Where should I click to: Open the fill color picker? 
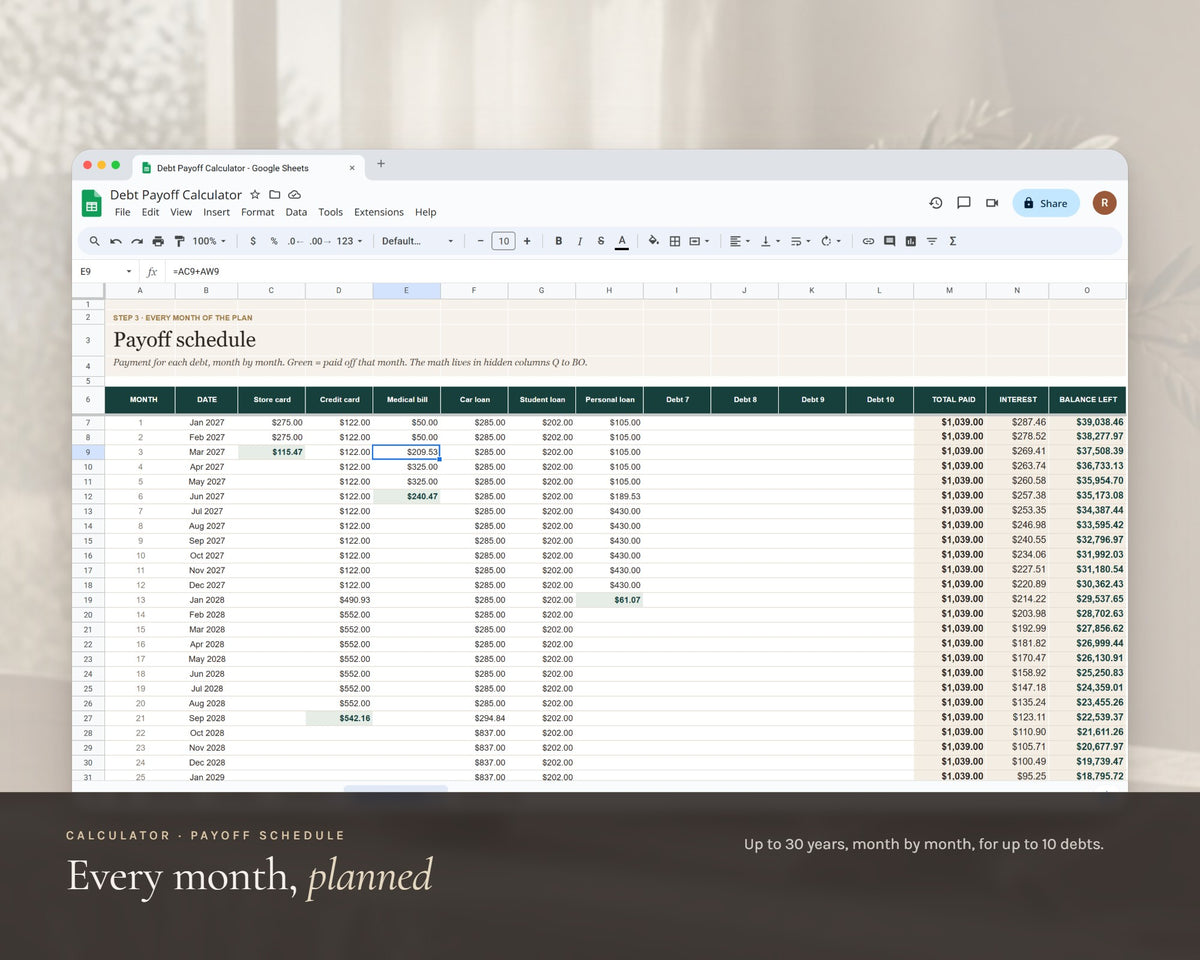click(x=654, y=241)
